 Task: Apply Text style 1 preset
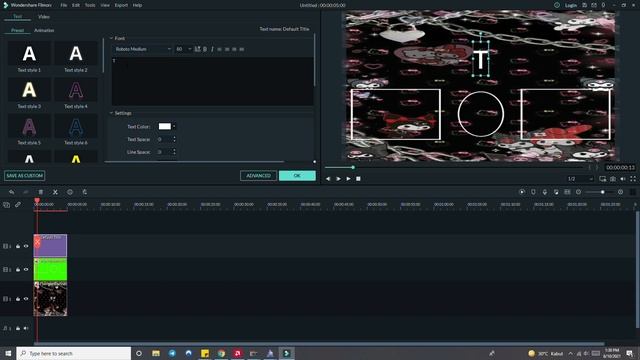pos(29,57)
